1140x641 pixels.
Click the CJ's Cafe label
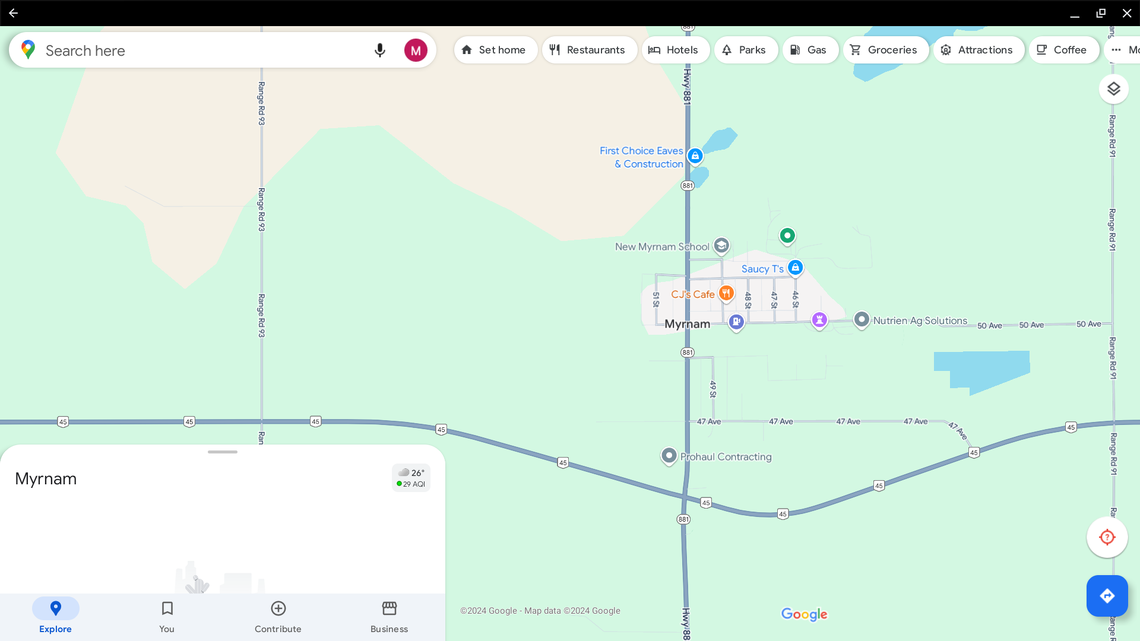pos(693,294)
